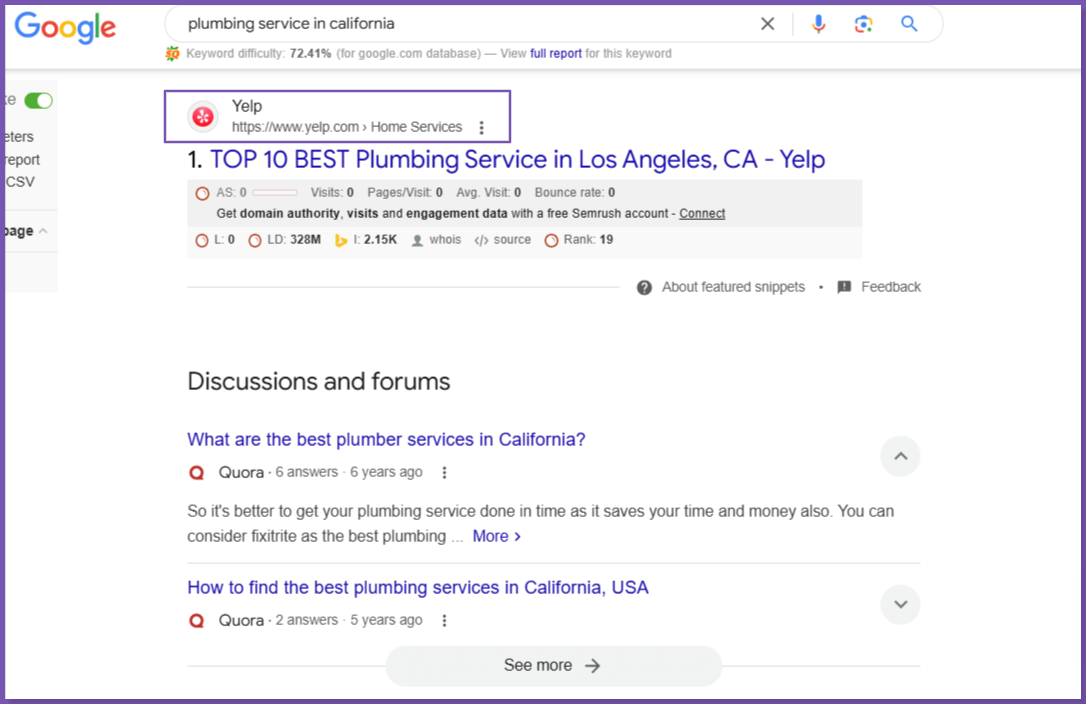Collapse the first Quora discussion with the up chevron
This screenshot has width=1086, height=704.
click(x=900, y=456)
